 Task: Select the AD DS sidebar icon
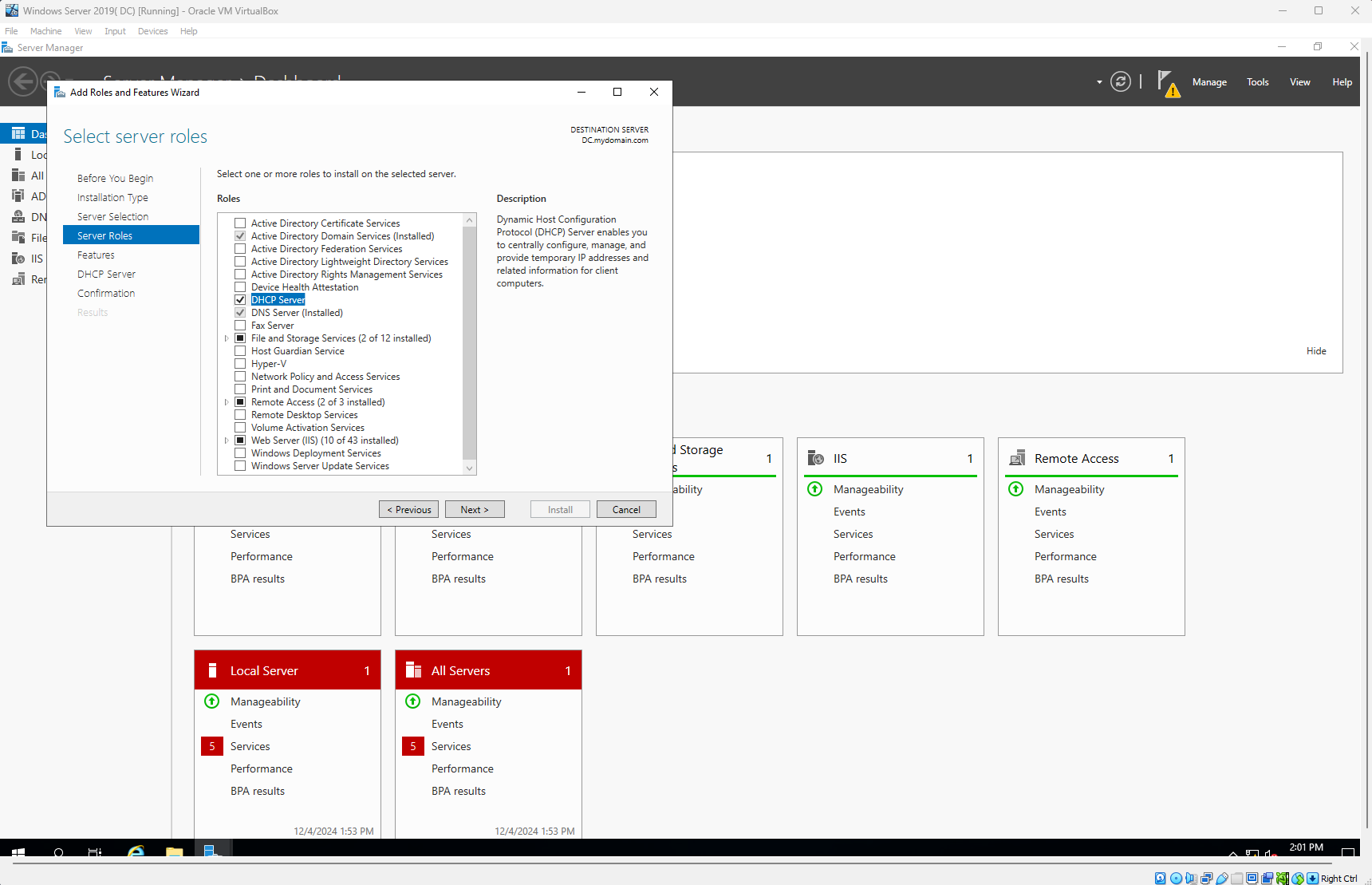click(x=18, y=196)
